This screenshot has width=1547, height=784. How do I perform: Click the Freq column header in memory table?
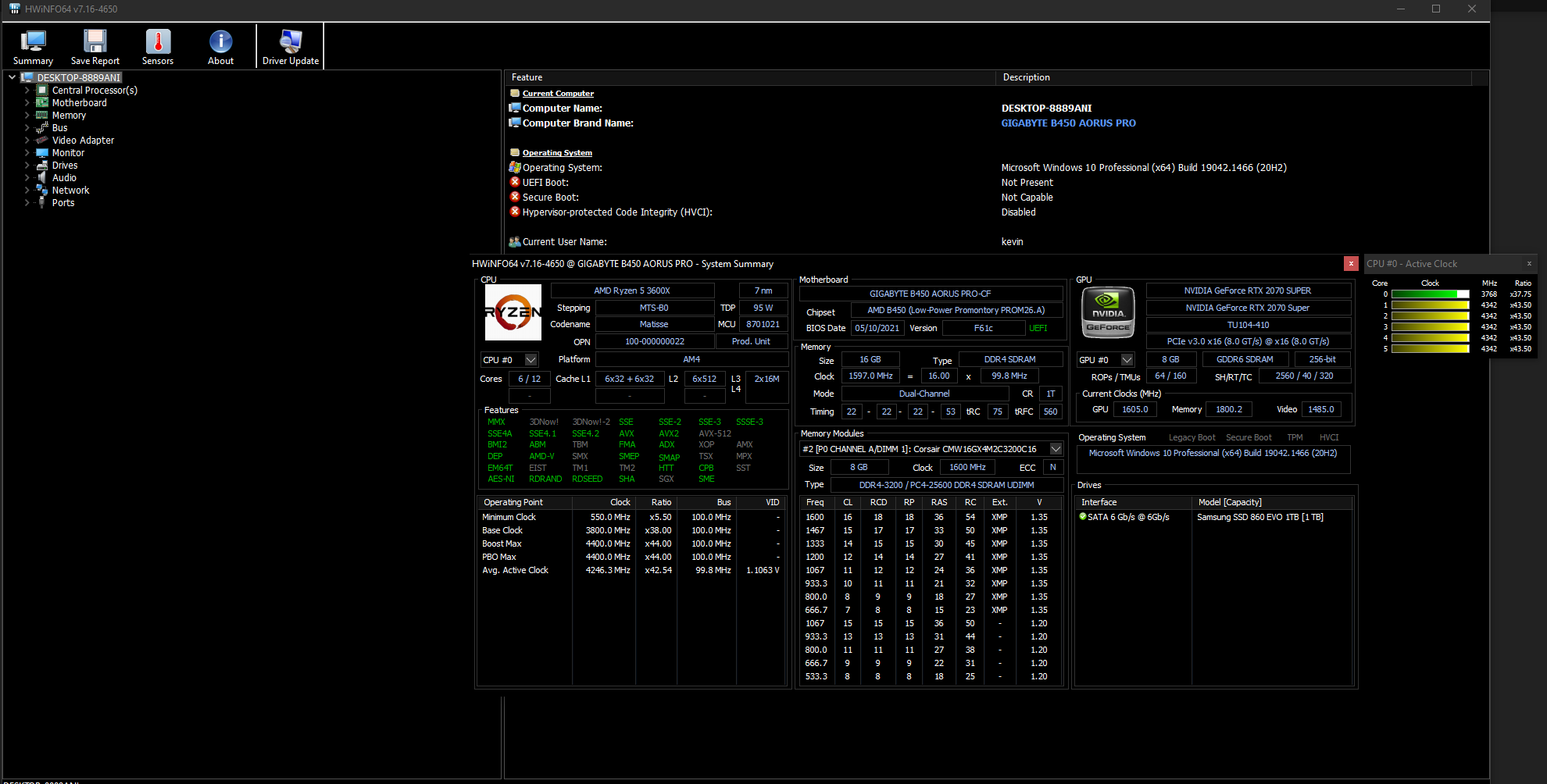coord(815,502)
